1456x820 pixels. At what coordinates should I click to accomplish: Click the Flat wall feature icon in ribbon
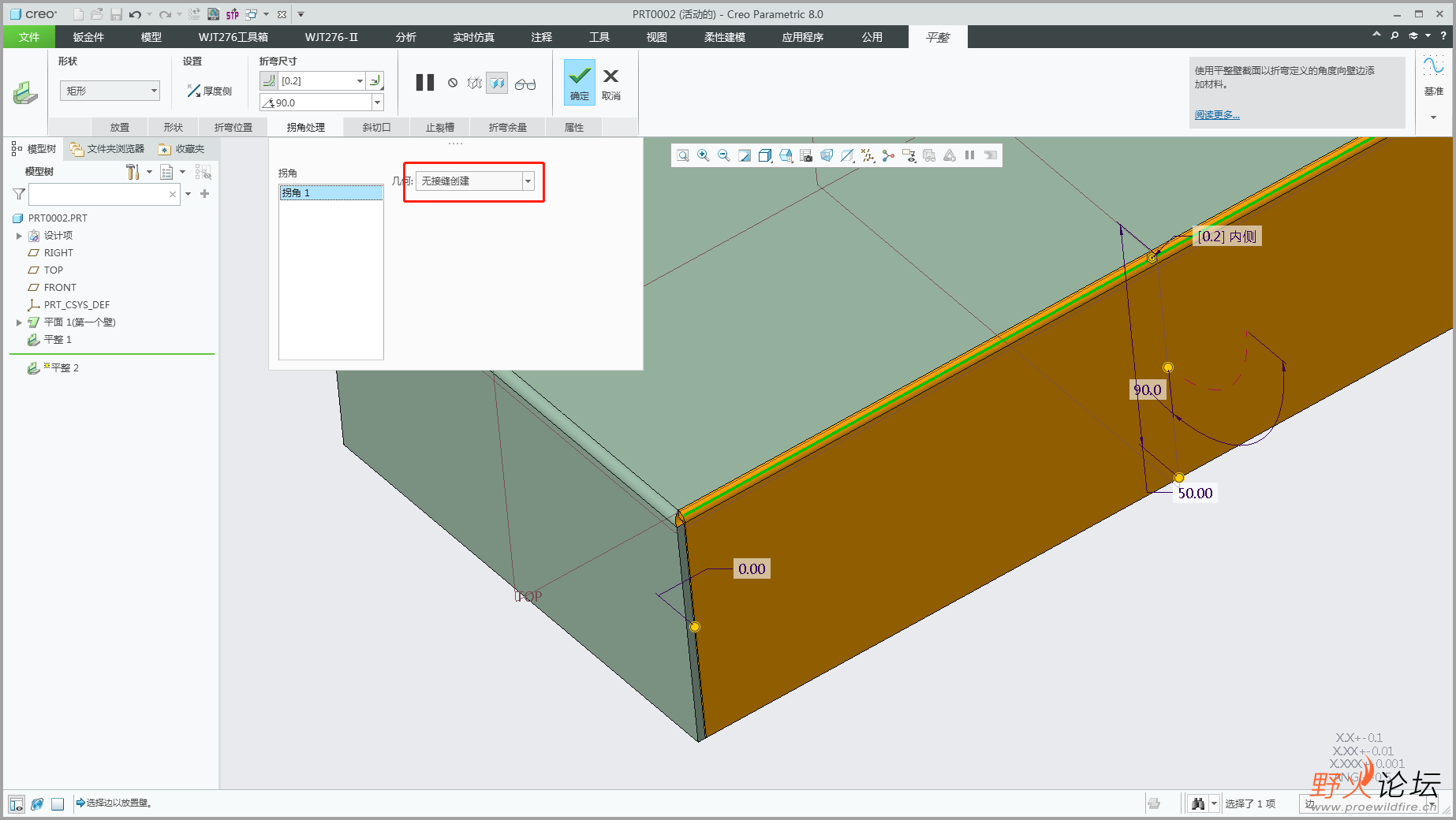pos(24,91)
